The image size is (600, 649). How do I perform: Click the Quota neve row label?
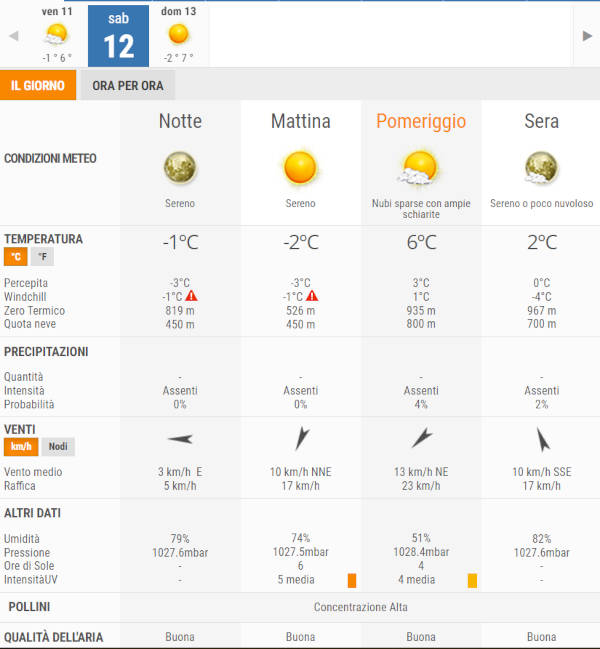pyautogui.click(x=30, y=324)
